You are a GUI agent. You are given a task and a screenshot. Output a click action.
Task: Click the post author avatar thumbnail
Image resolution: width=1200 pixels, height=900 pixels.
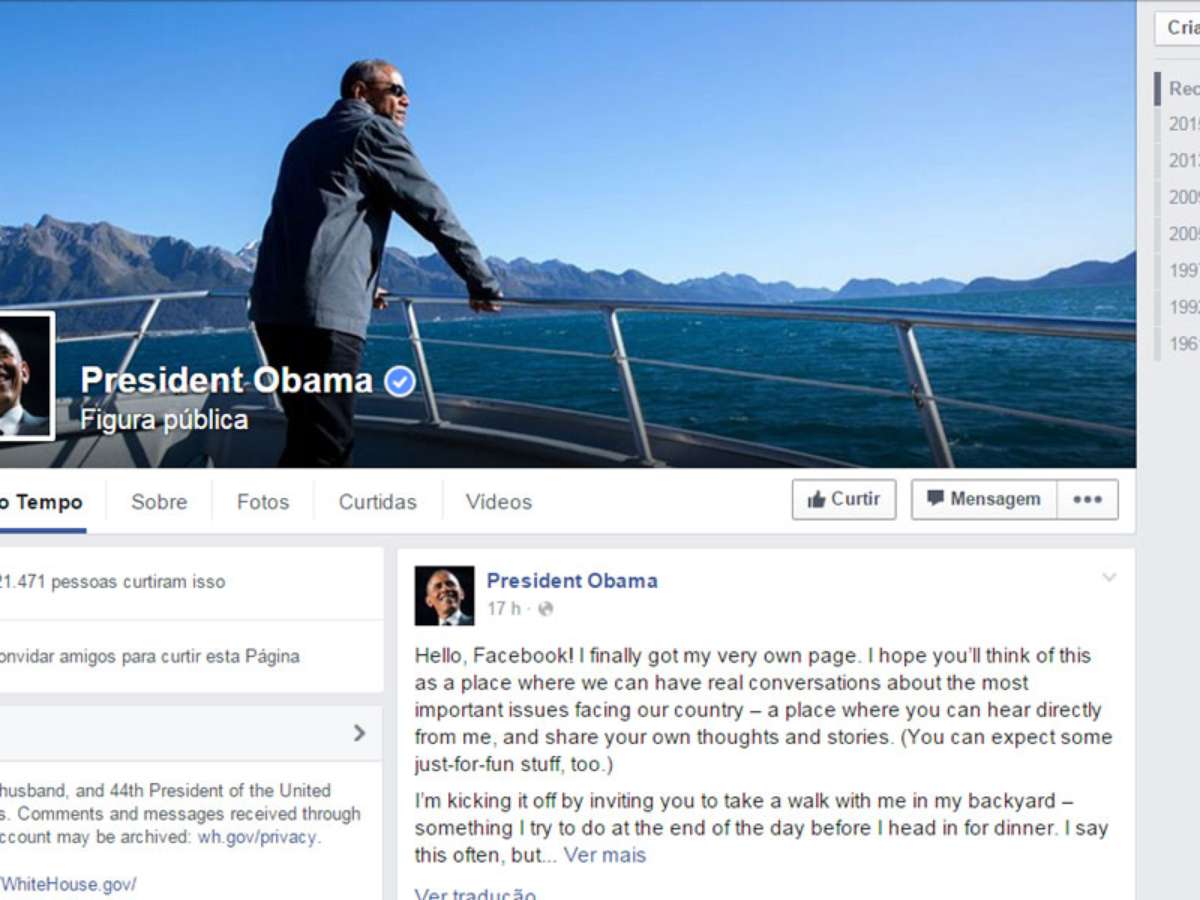pyautogui.click(x=444, y=596)
